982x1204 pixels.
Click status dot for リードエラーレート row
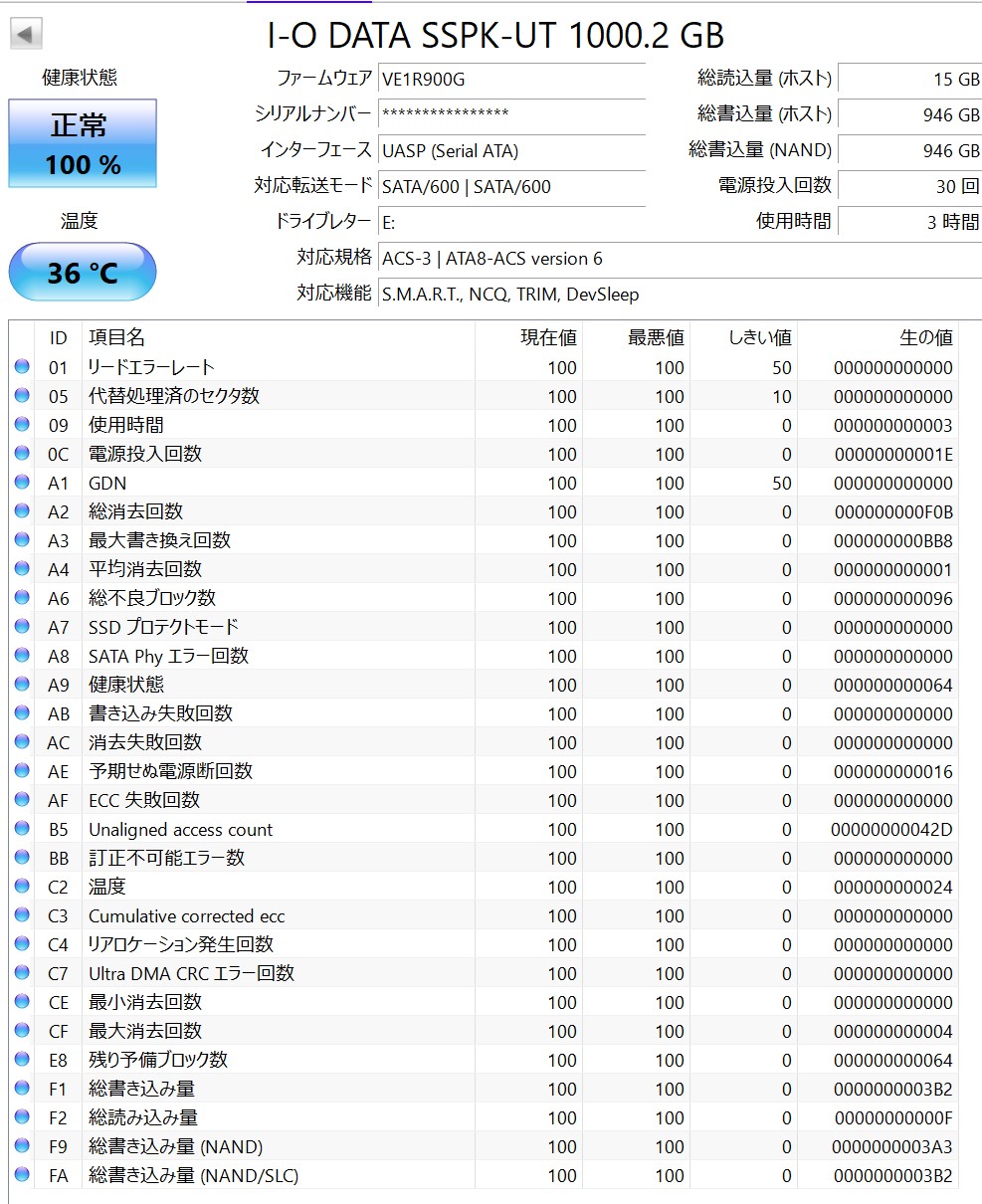[x=22, y=367]
